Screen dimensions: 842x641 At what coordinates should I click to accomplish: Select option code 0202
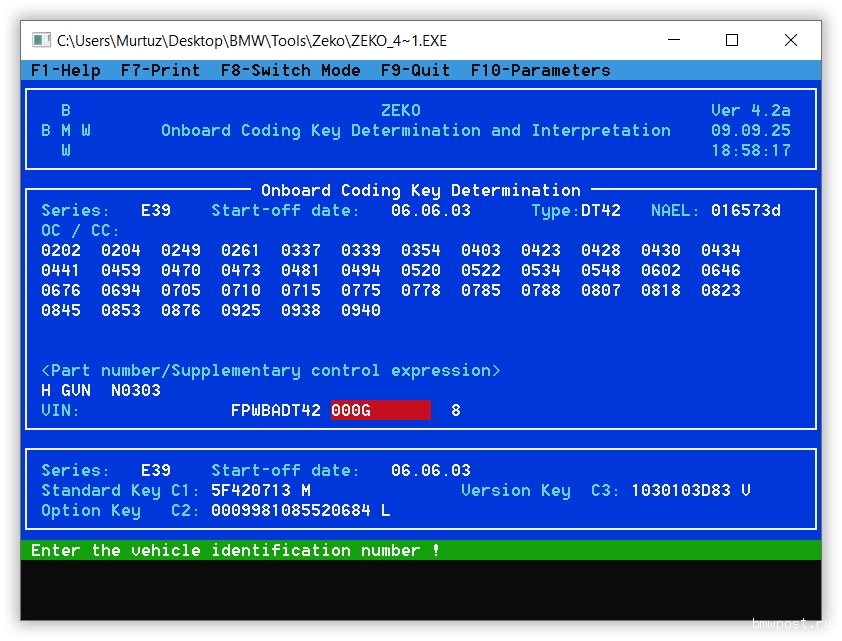point(61,250)
